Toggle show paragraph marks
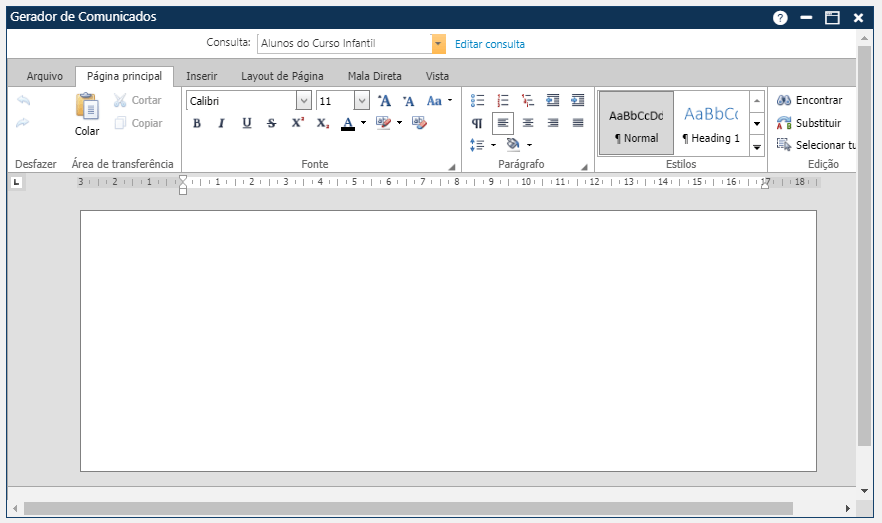Screen dimensions: 882x523 click(x=477, y=123)
